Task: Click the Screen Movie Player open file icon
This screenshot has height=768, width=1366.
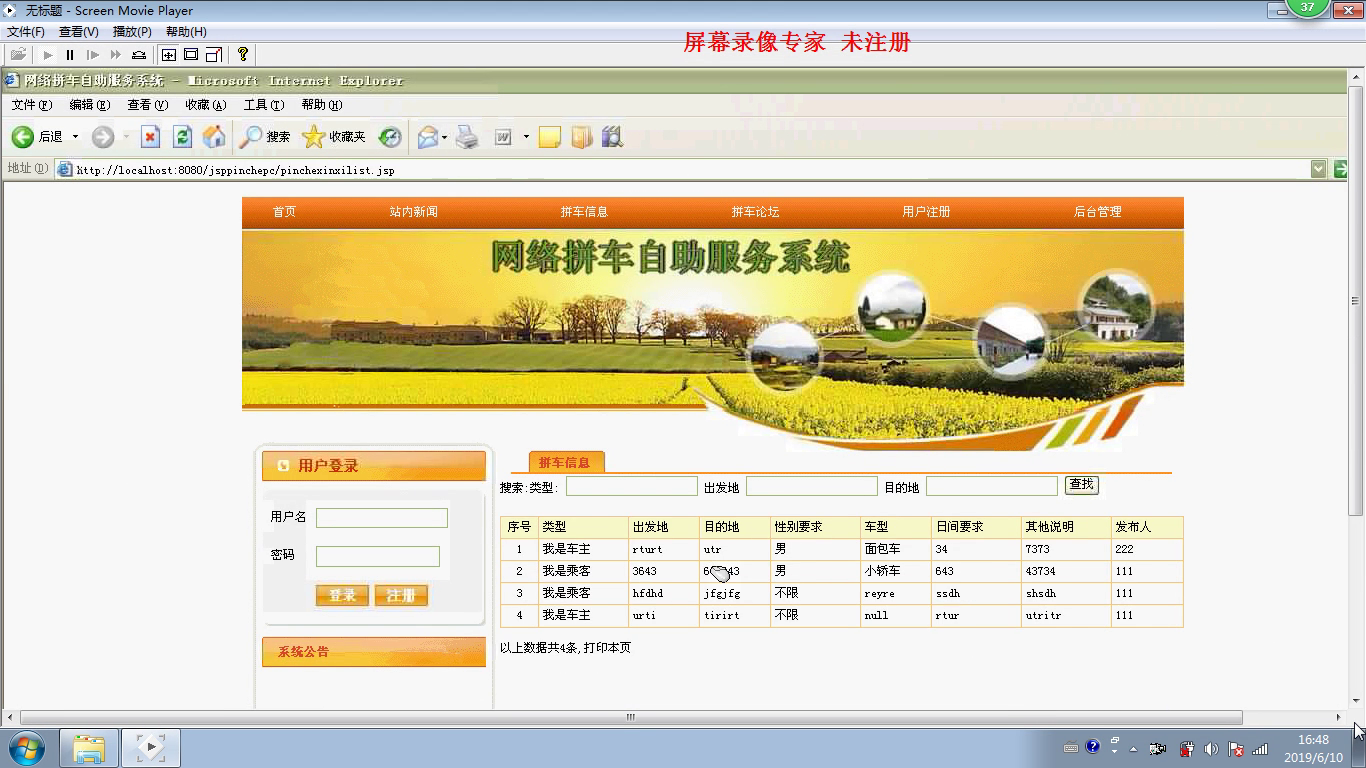Action: tap(18, 55)
